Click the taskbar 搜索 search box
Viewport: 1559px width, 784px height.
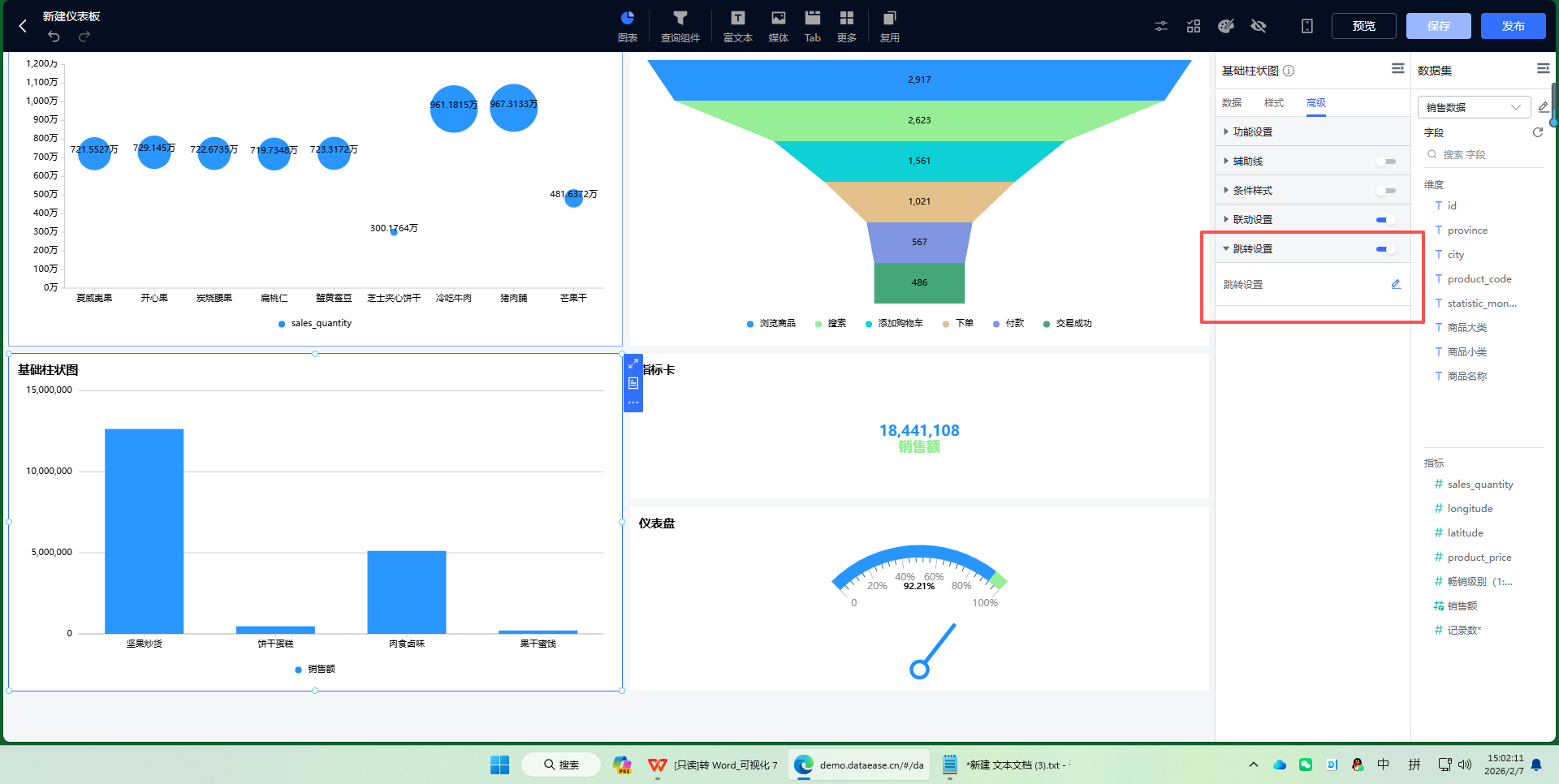click(561, 765)
